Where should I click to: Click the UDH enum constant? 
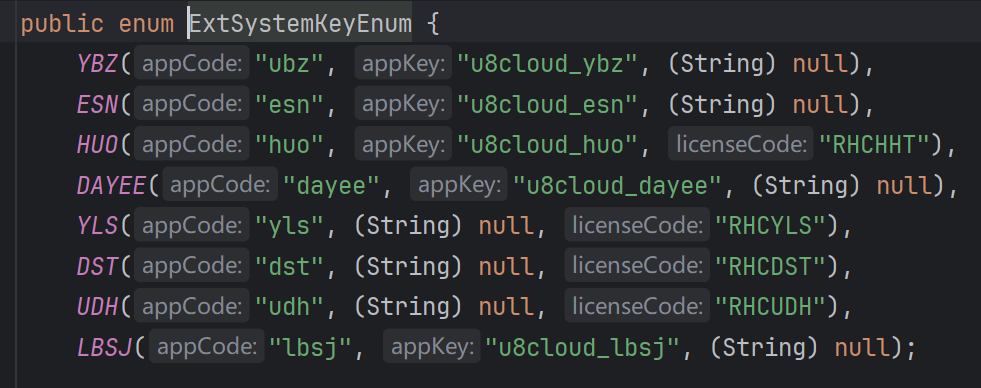(x=98, y=307)
